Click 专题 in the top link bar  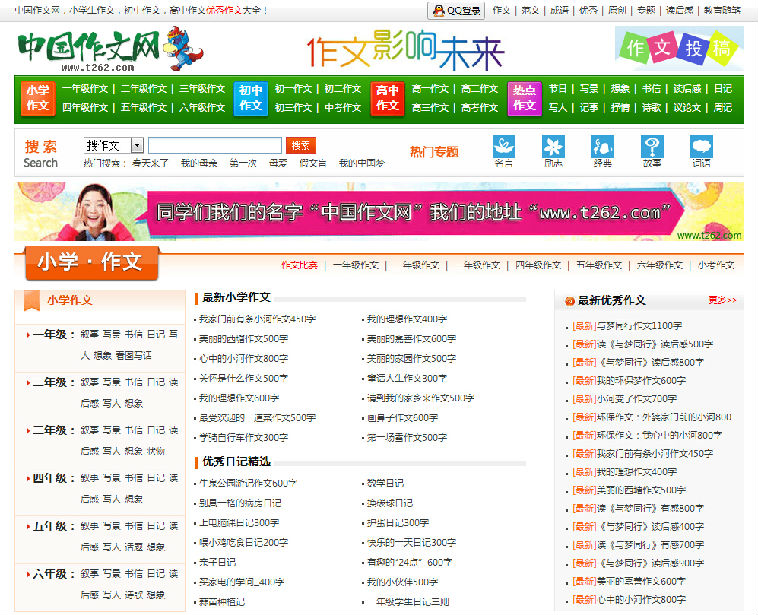click(646, 10)
